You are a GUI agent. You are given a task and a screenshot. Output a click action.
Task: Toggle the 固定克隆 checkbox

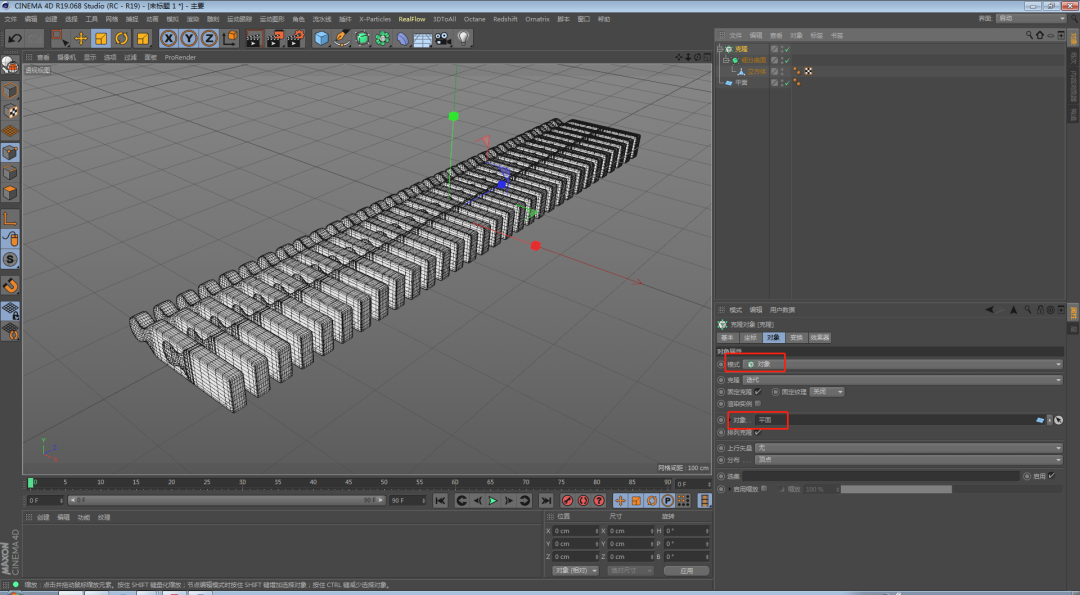tap(758, 392)
